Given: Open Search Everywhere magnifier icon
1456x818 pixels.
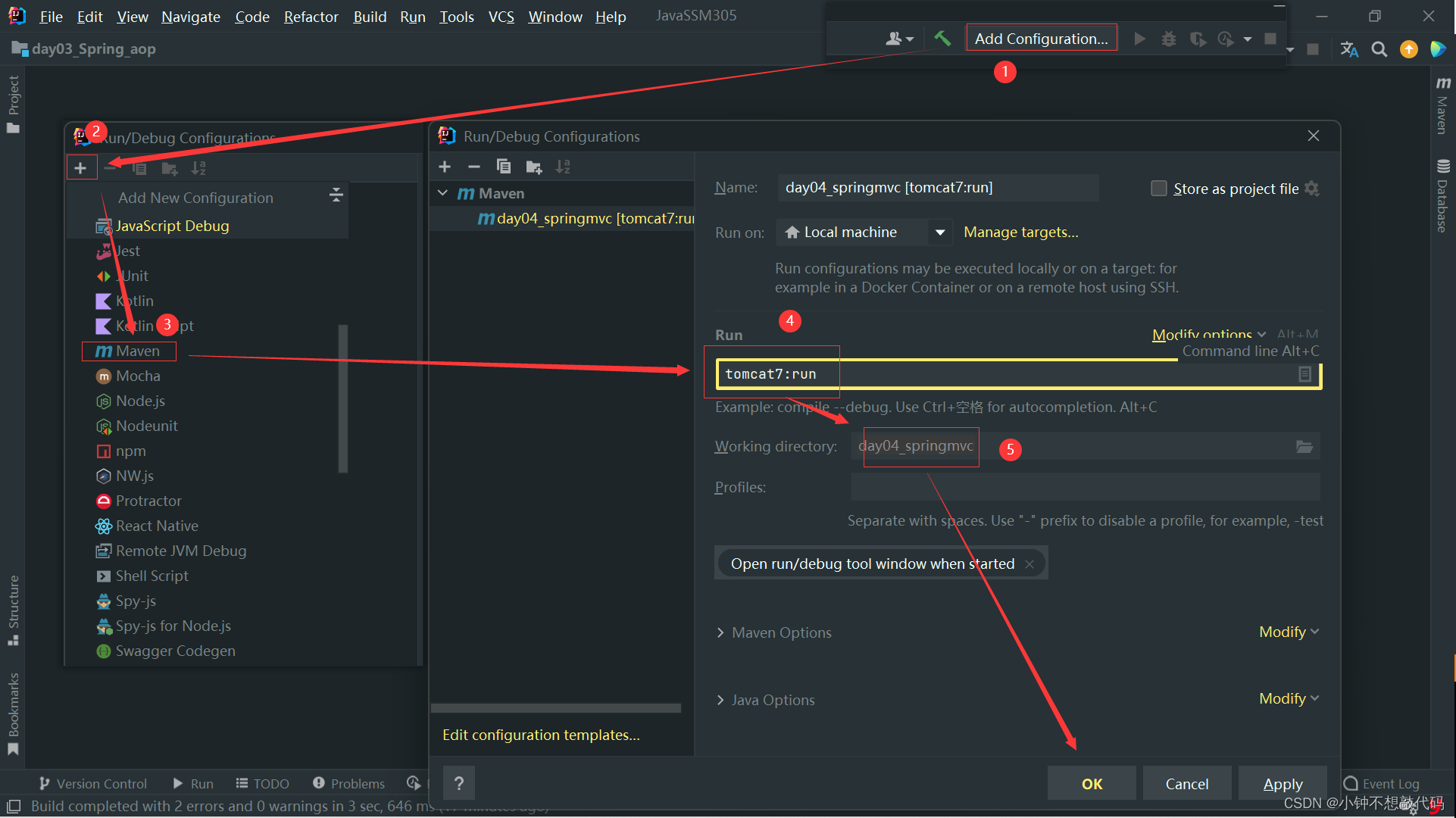Looking at the screenshot, I should [x=1379, y=49].
